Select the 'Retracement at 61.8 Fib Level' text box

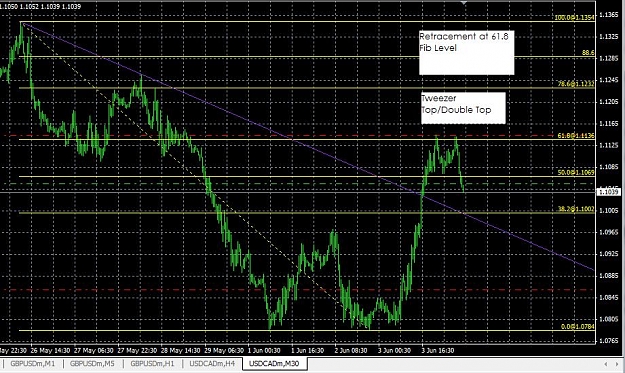click(466, 53)
